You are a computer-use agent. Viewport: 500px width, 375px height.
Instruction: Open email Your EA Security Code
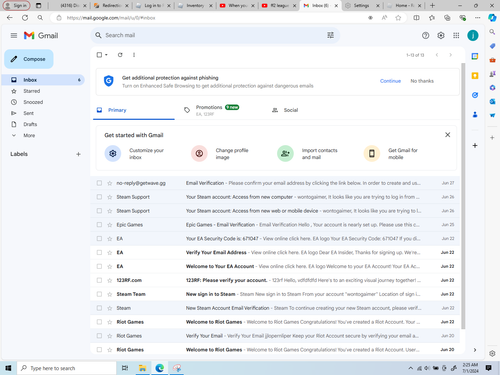click(275, 239)
